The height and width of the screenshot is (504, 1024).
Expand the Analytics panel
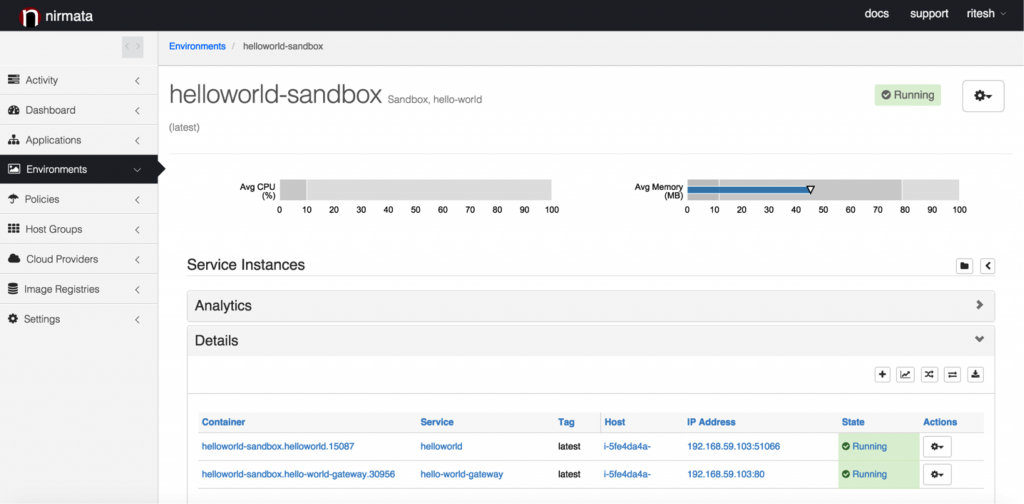coord(590,306)
